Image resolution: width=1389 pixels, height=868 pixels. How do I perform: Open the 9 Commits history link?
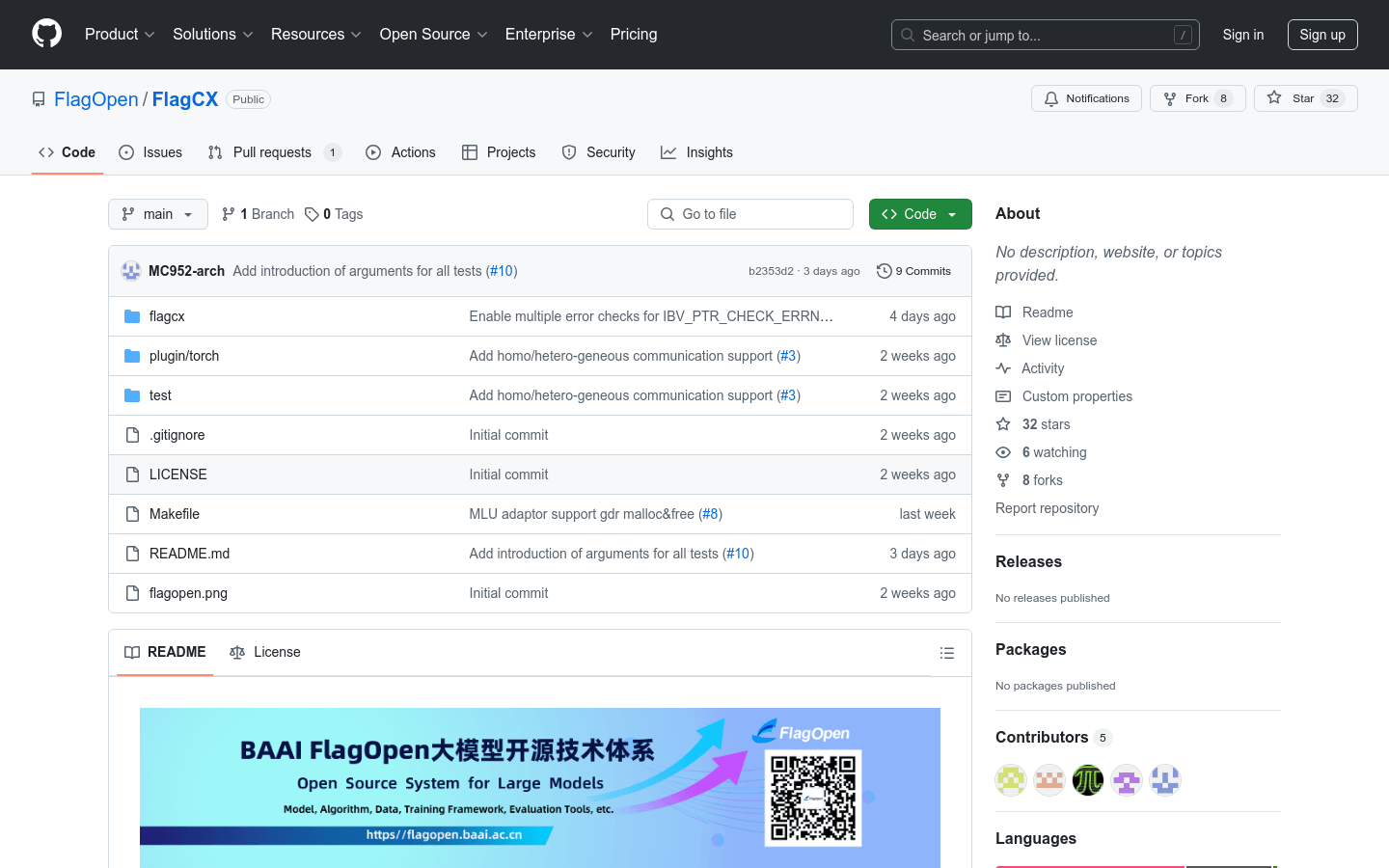[913, 271]
